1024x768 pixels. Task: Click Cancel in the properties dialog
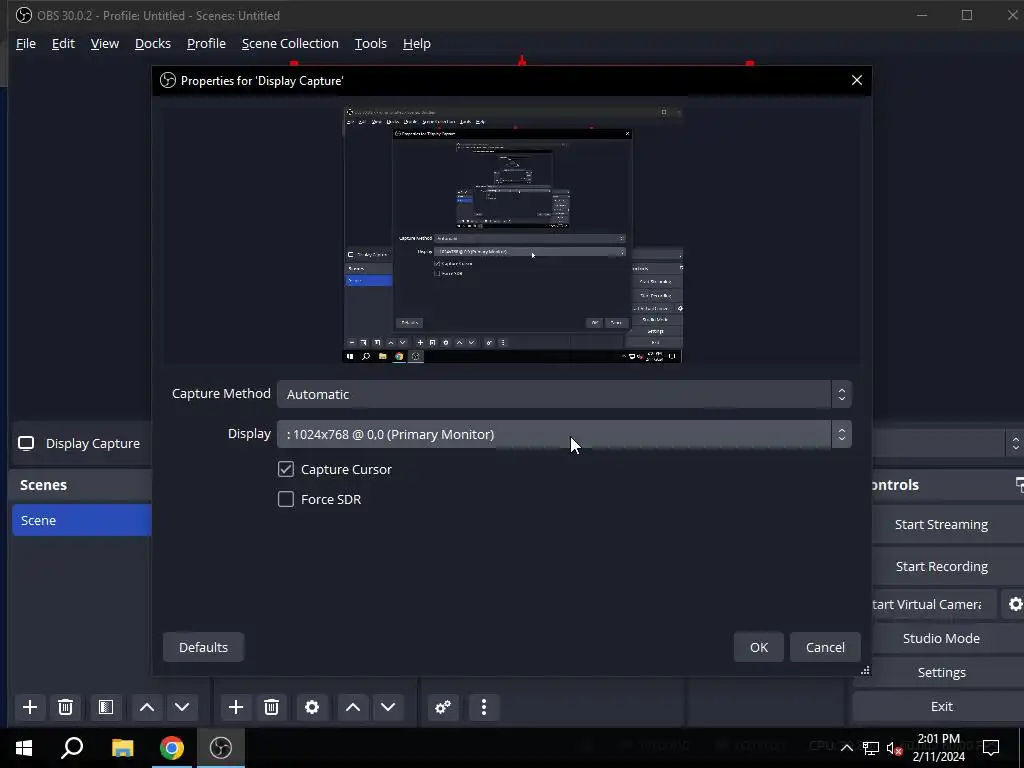[825, 647]
